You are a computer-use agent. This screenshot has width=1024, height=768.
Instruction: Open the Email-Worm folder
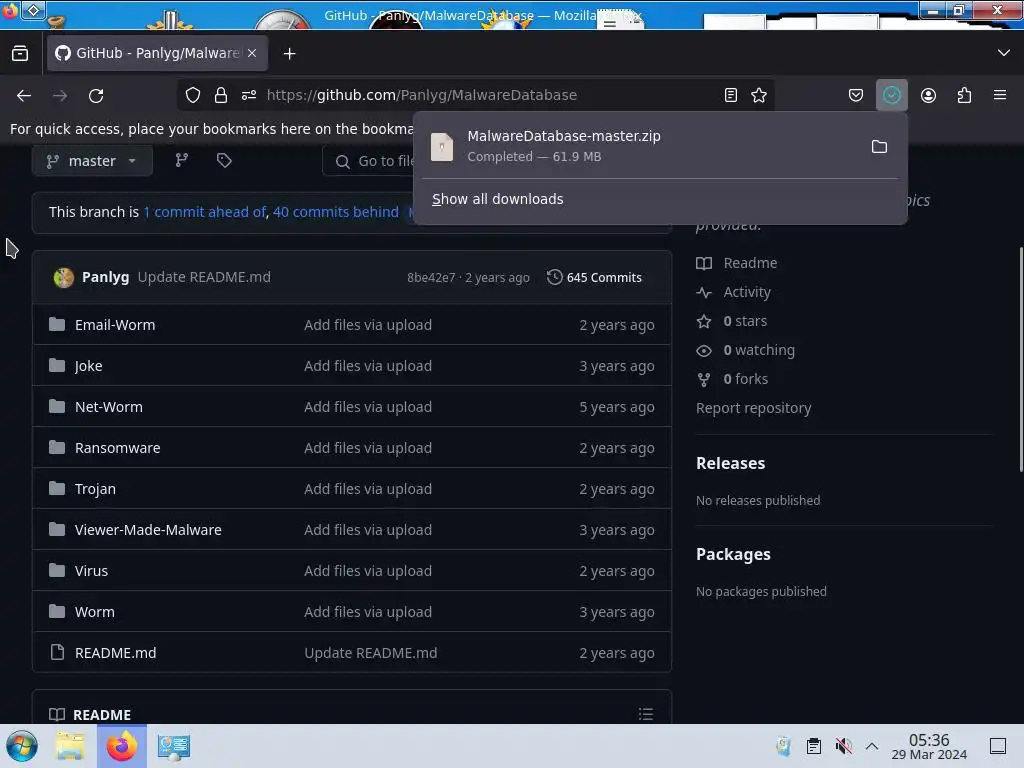pyautogui.click(x=115, y=325)
